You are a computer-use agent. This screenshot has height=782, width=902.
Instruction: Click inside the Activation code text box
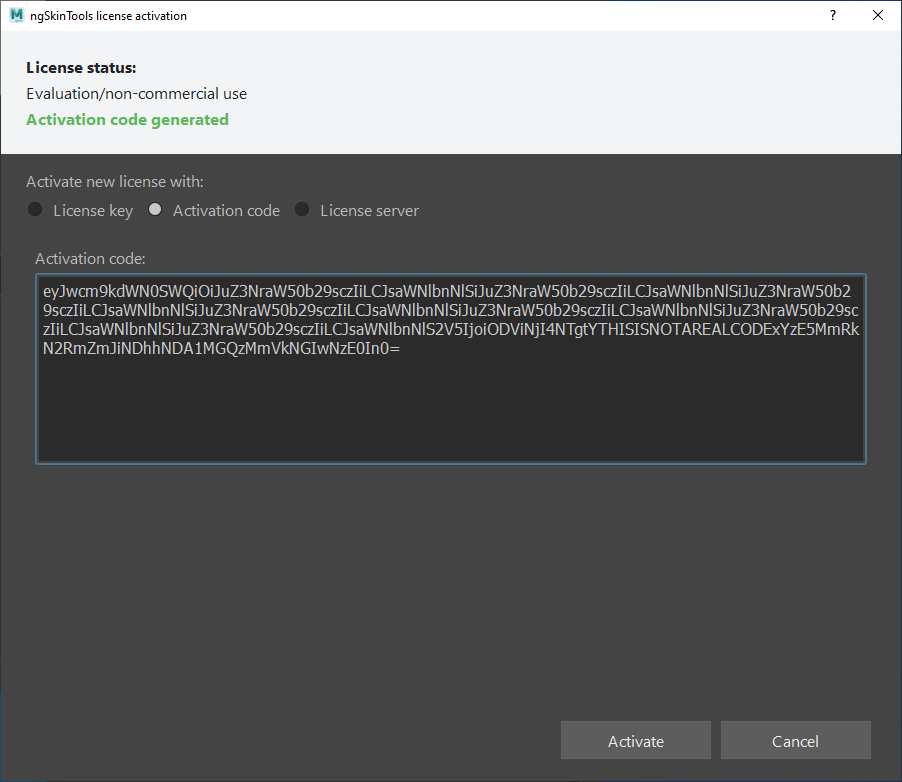pos(451,369)
